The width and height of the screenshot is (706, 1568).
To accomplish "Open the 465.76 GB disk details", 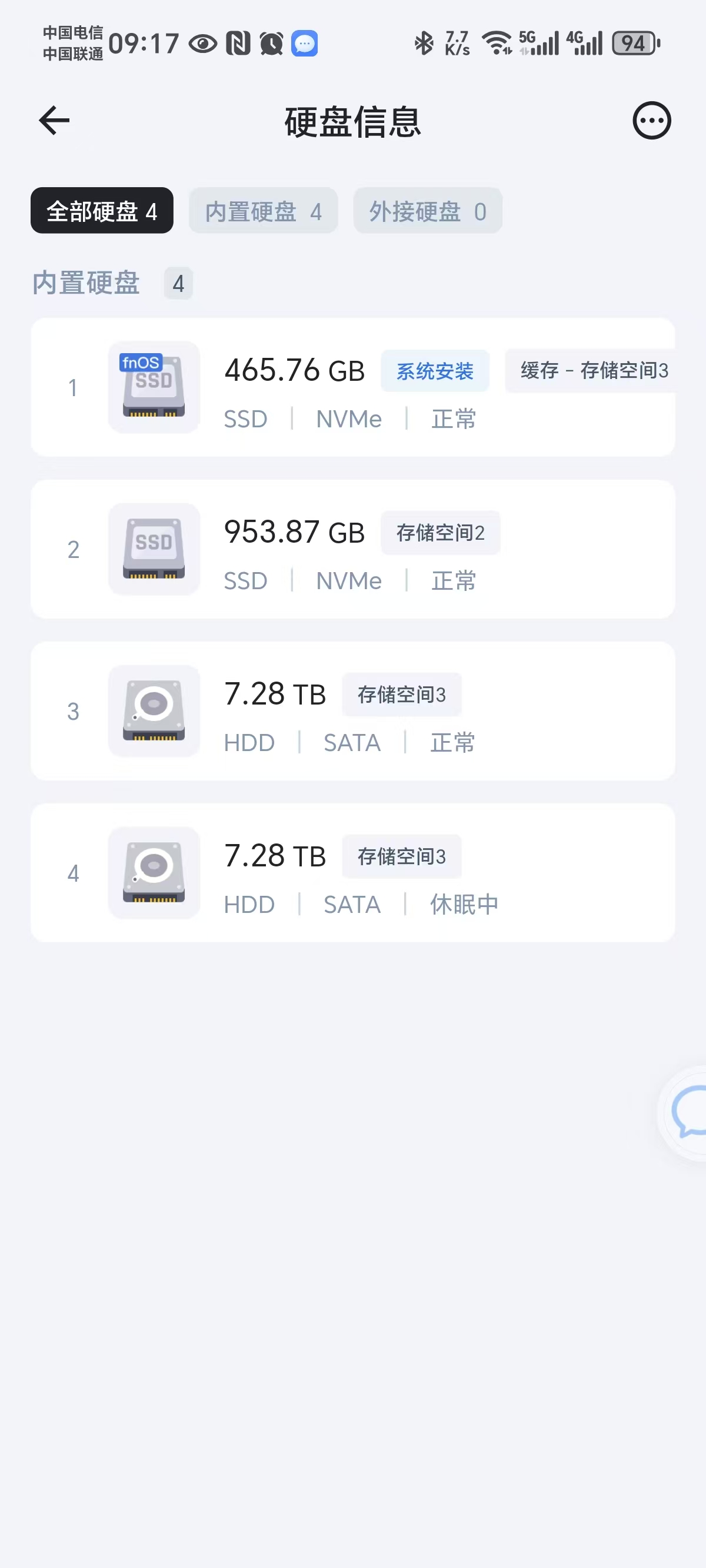I will 353,387.
